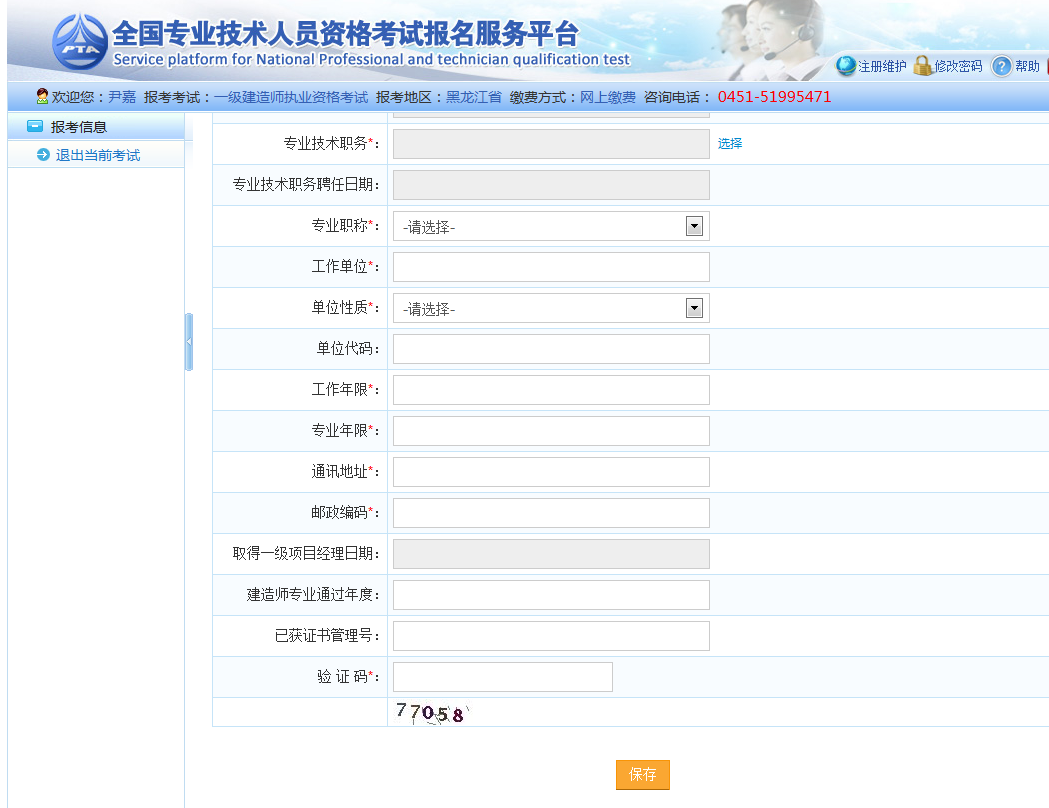Focus the 工作单位 text field
The width and height of the screenshot is (1049, 808).
[551, 267]
